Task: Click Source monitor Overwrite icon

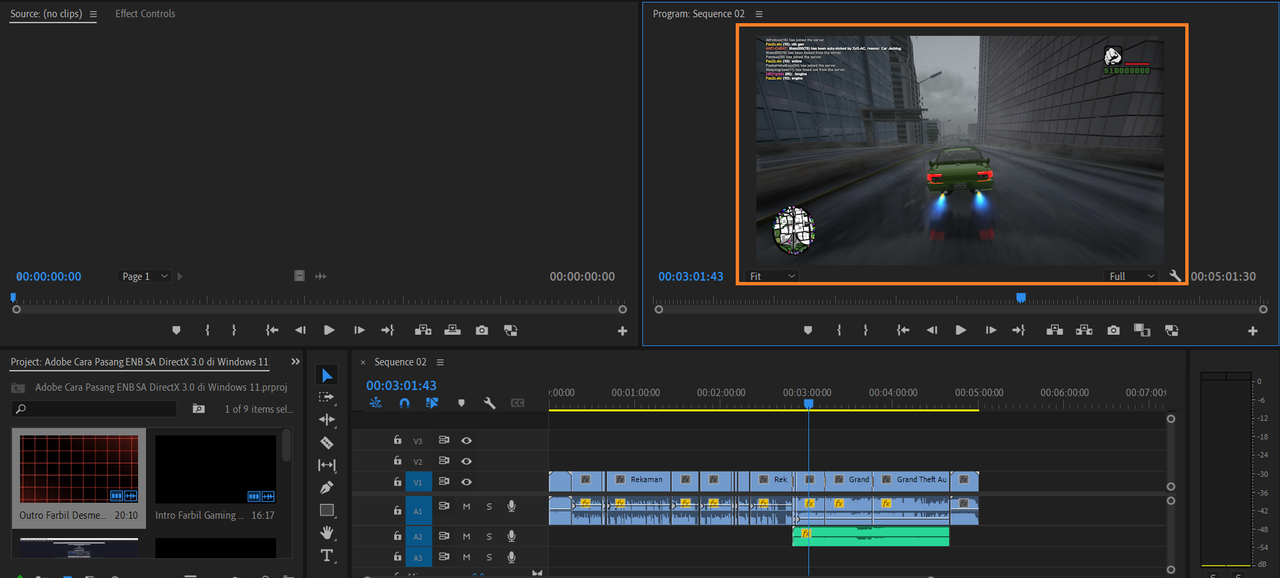Action: [452, 330]
